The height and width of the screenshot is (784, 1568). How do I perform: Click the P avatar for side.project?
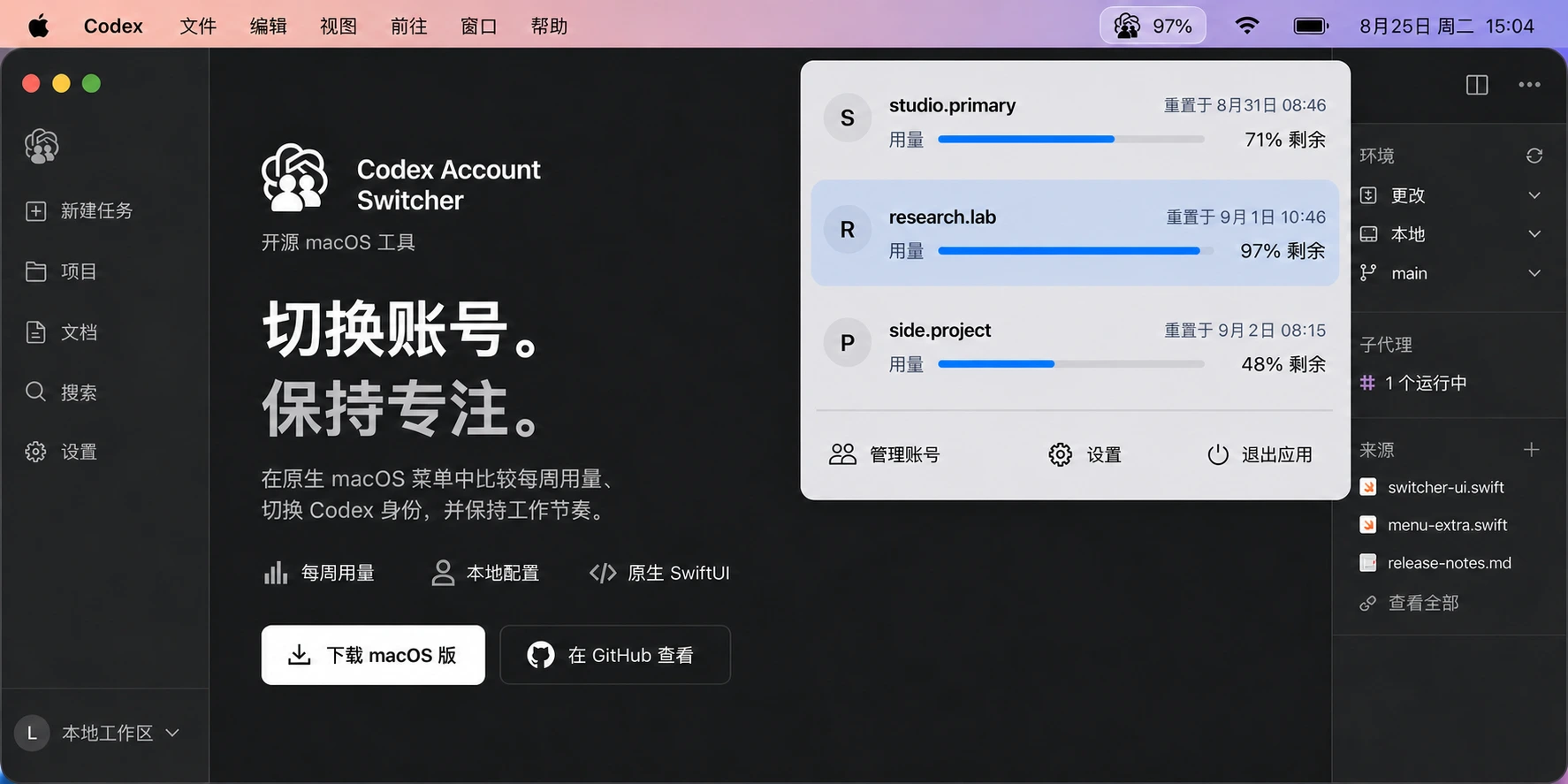848,343
